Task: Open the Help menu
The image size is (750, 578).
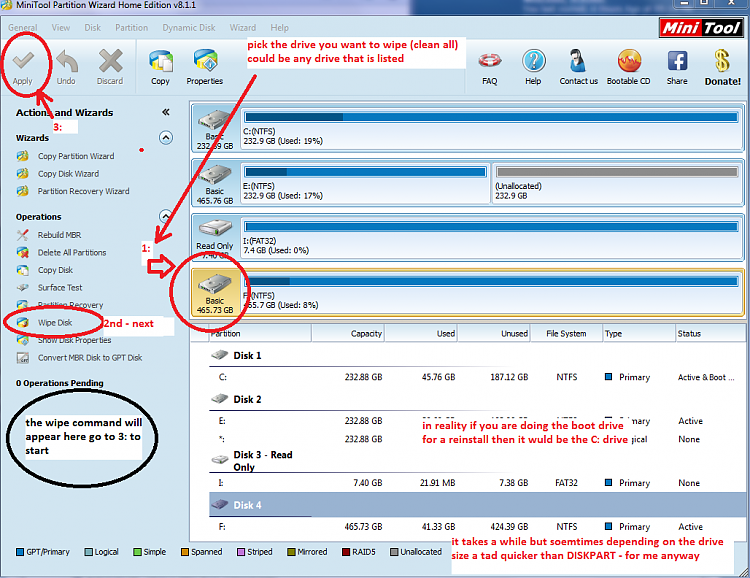Action: 279,28
